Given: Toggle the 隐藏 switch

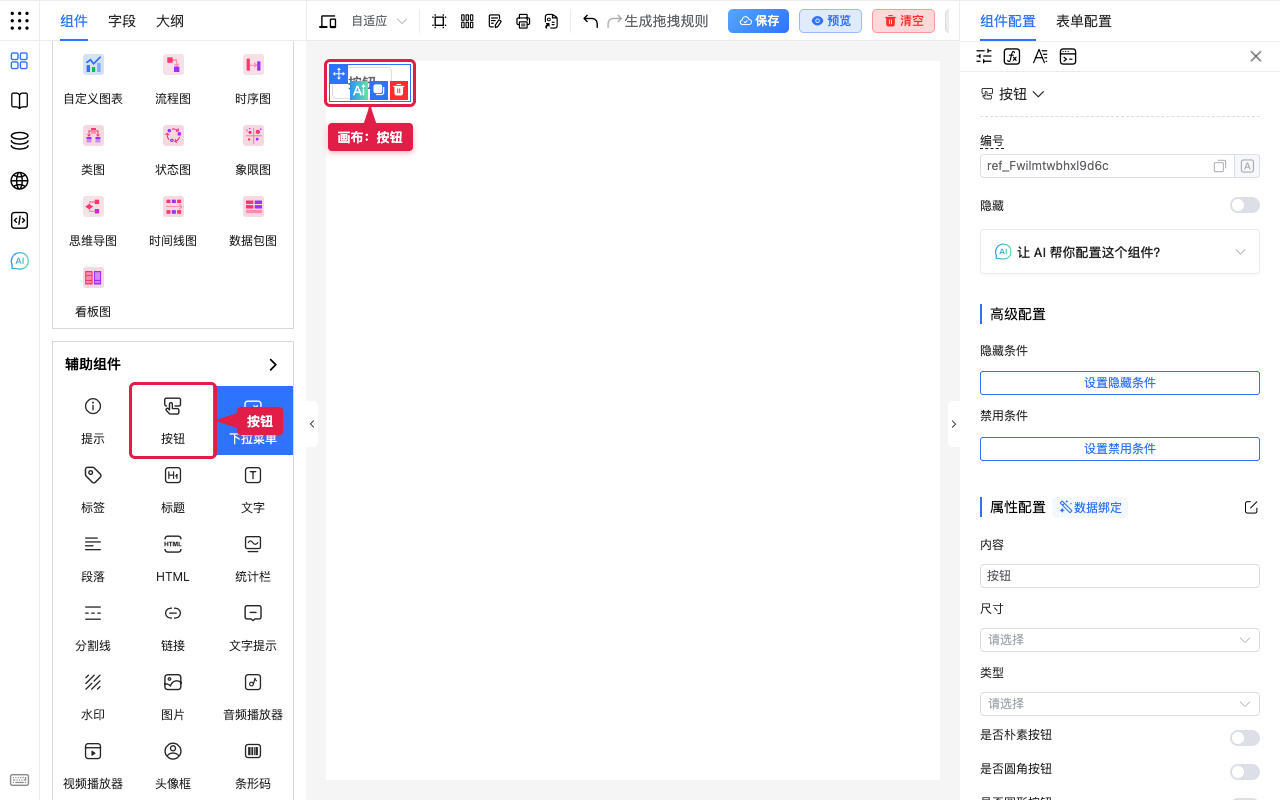Looking at the screenshot, I should [x=1245, y=205].
